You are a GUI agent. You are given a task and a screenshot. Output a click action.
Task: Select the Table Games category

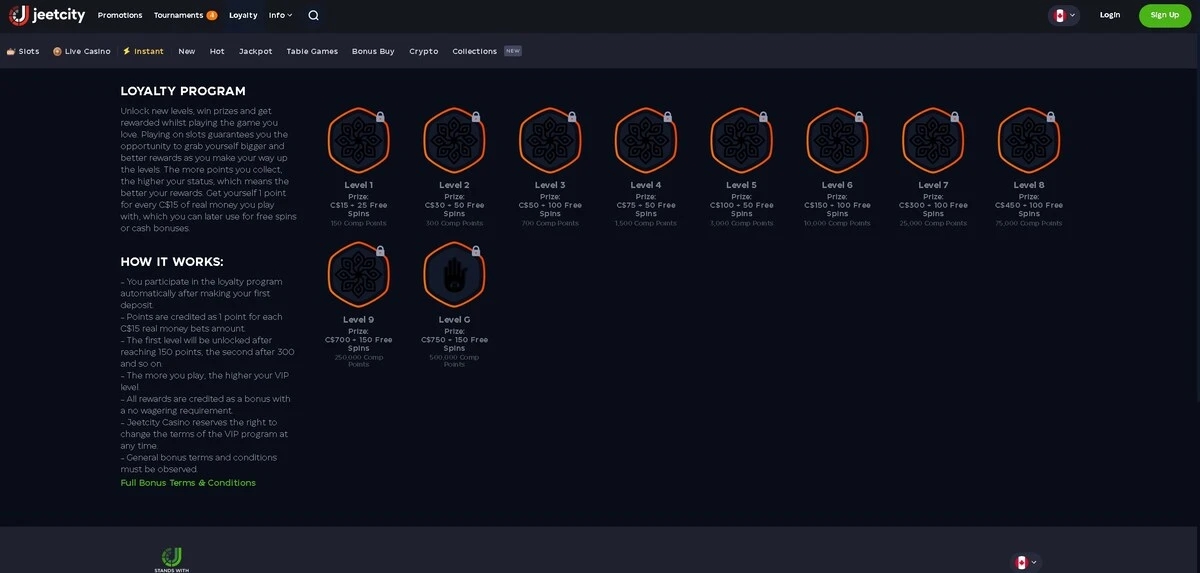tap(312, 51)
